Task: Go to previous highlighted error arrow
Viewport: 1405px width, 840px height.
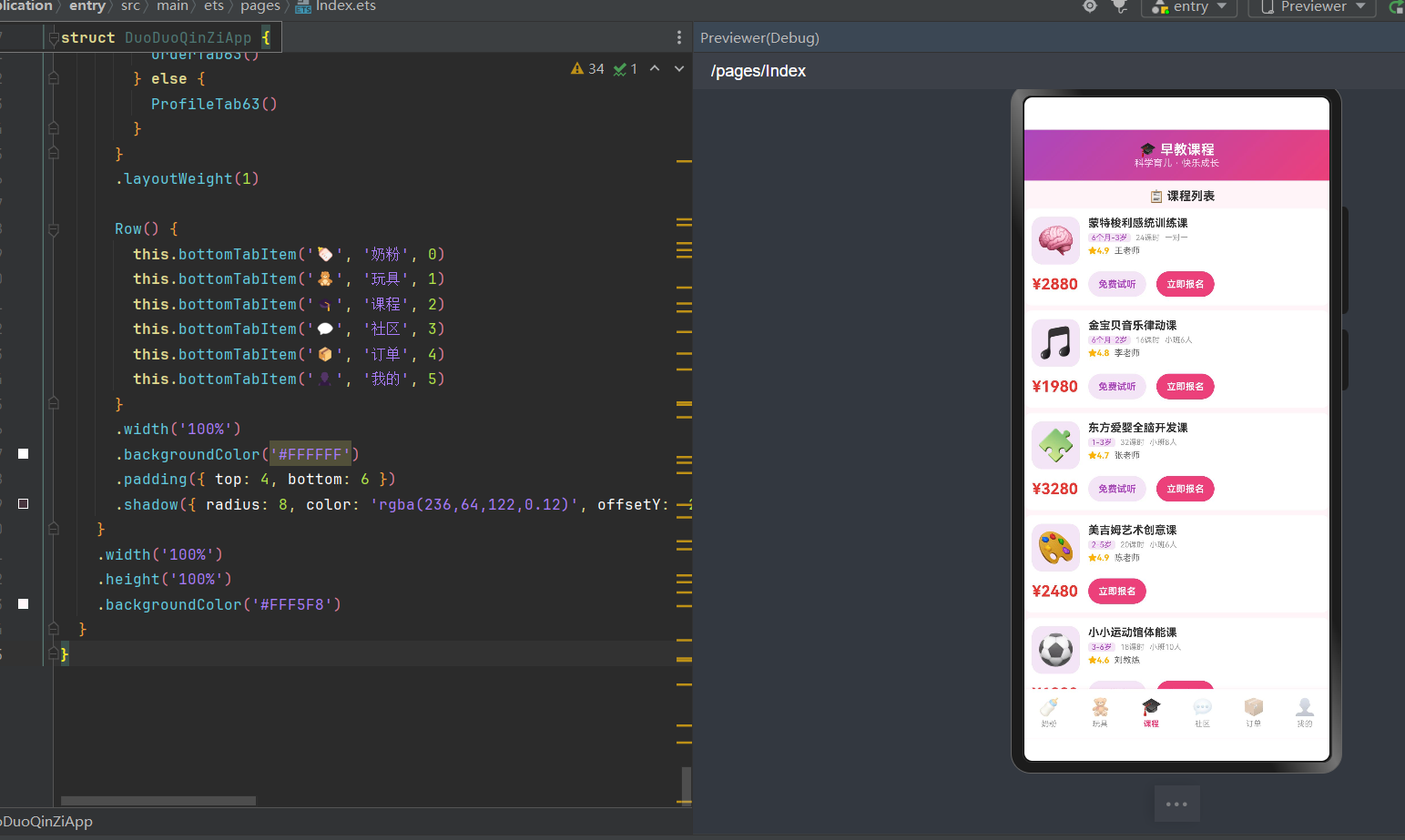Action: click(654, 68)
